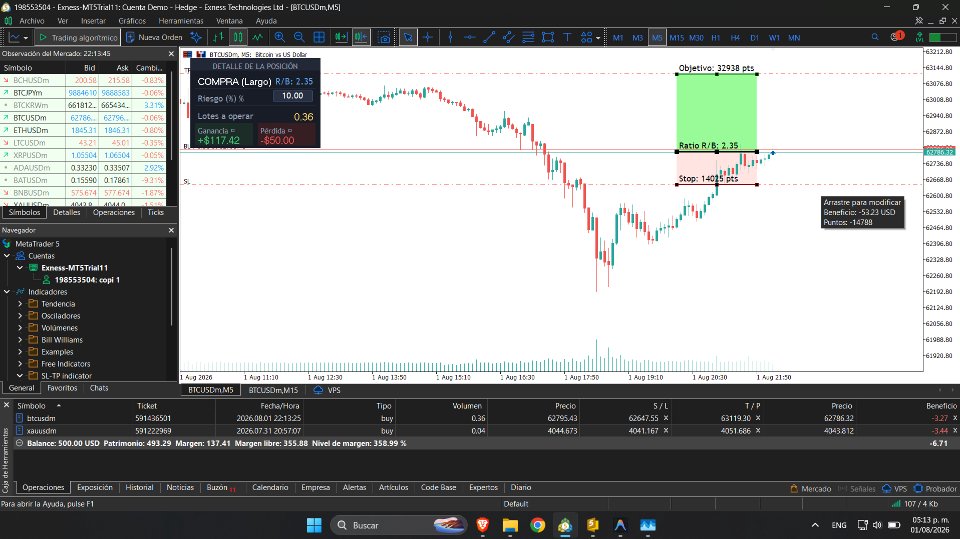Toggle Trading algorítmico button
960x539 pixels.
[x=78, y=37]
